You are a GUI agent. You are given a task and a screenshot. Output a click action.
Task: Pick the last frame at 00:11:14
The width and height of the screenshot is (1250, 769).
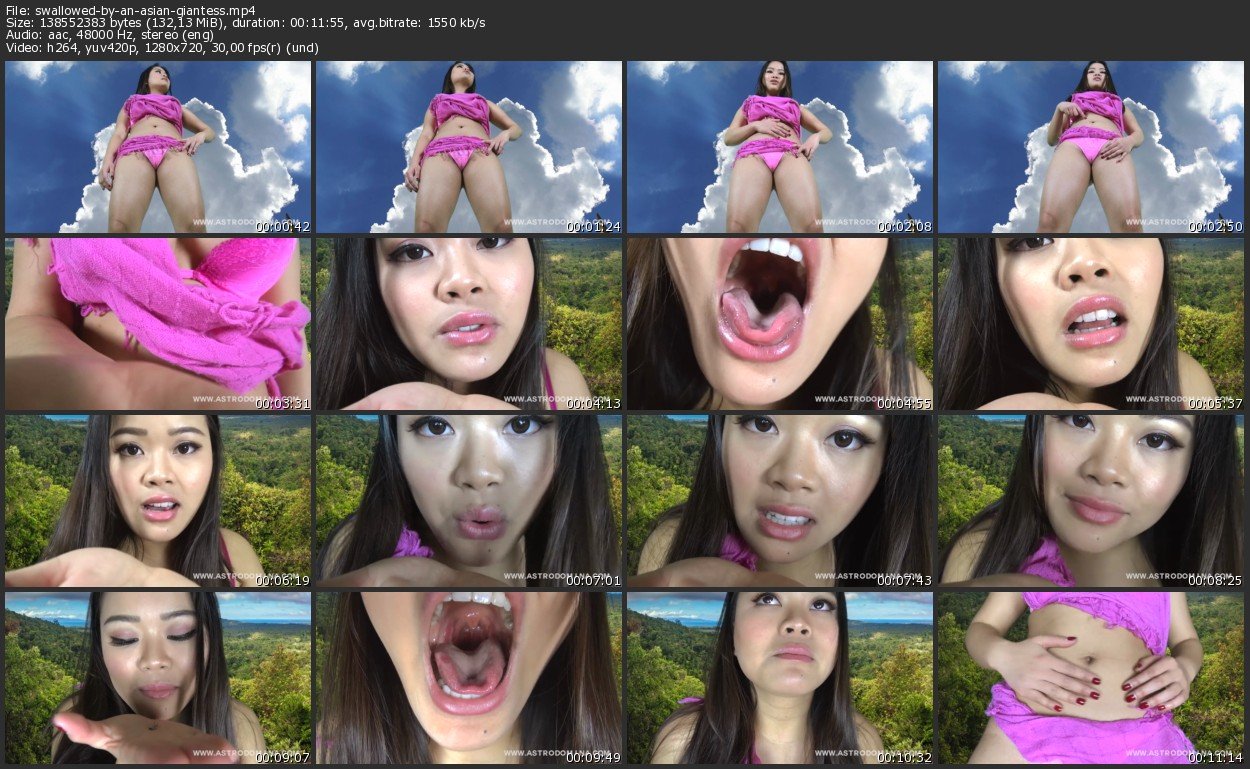1091,678
